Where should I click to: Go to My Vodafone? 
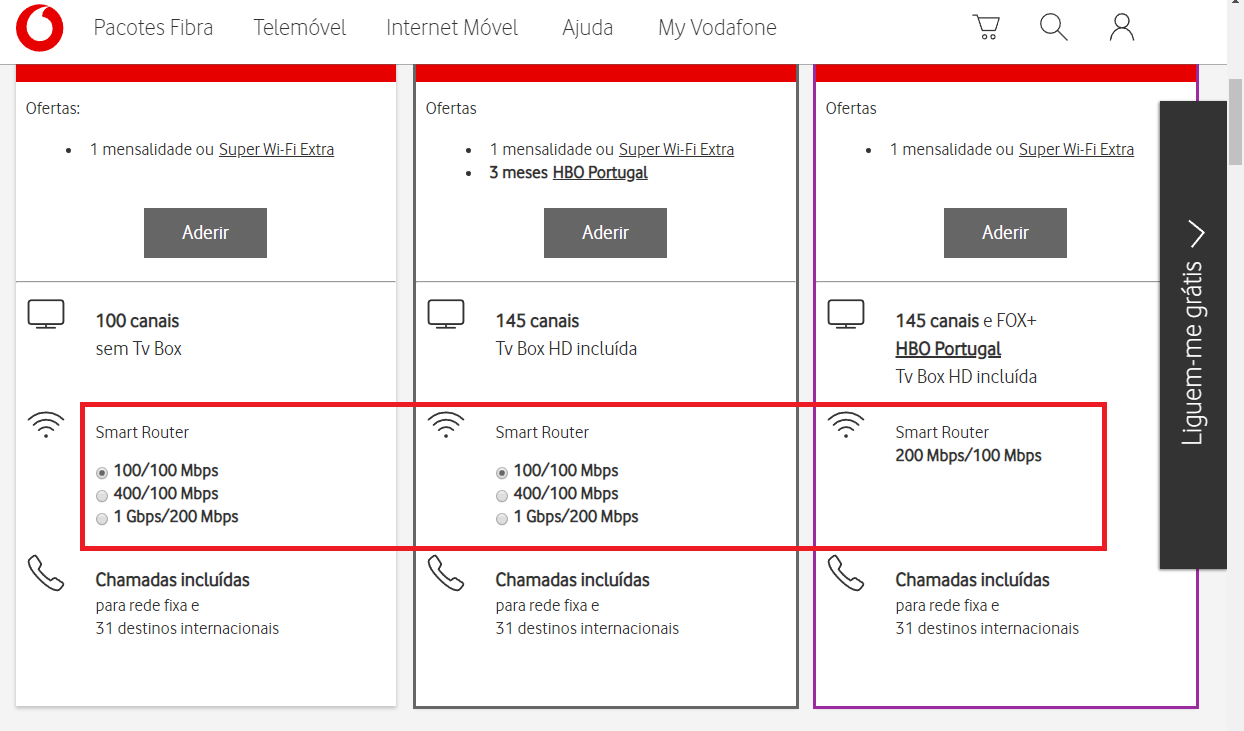click(717, 27)
